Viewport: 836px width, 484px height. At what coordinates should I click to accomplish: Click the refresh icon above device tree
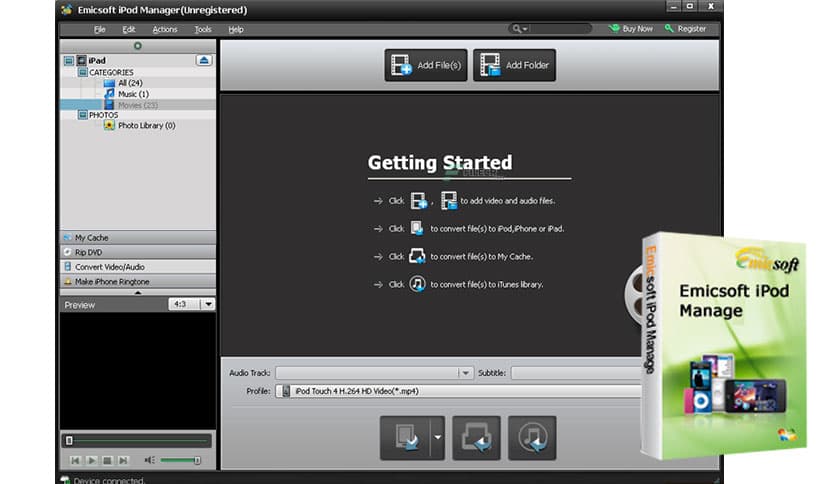pos(138,46)
